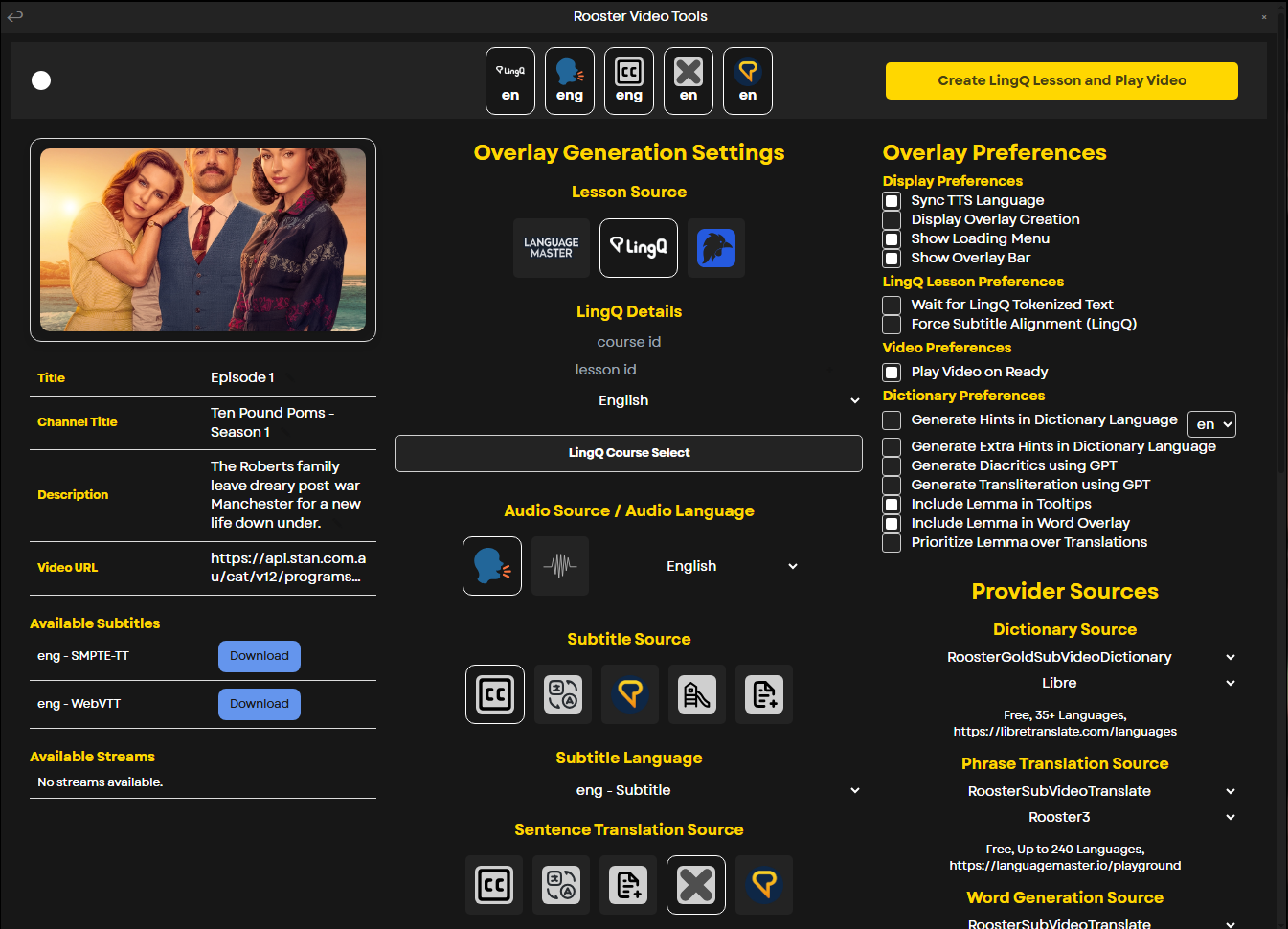Enable Generate Transliteration using GPT

tap(892, 486)
